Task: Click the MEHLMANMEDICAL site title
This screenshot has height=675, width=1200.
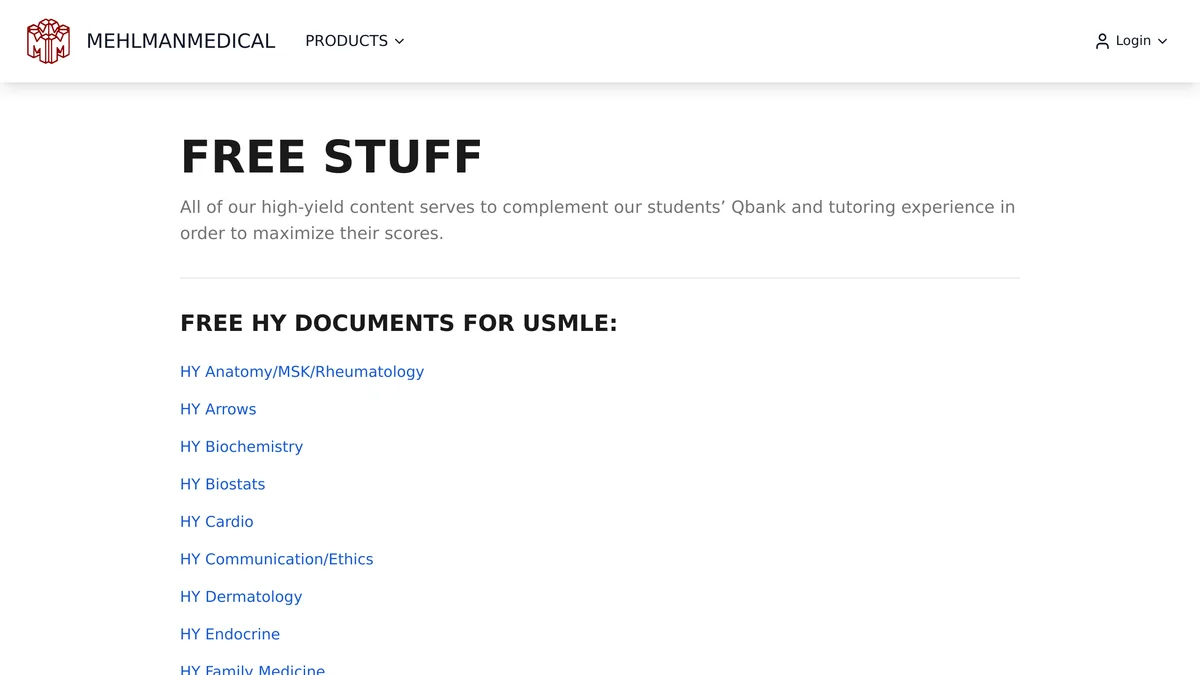Action: [x=181, y=41]
